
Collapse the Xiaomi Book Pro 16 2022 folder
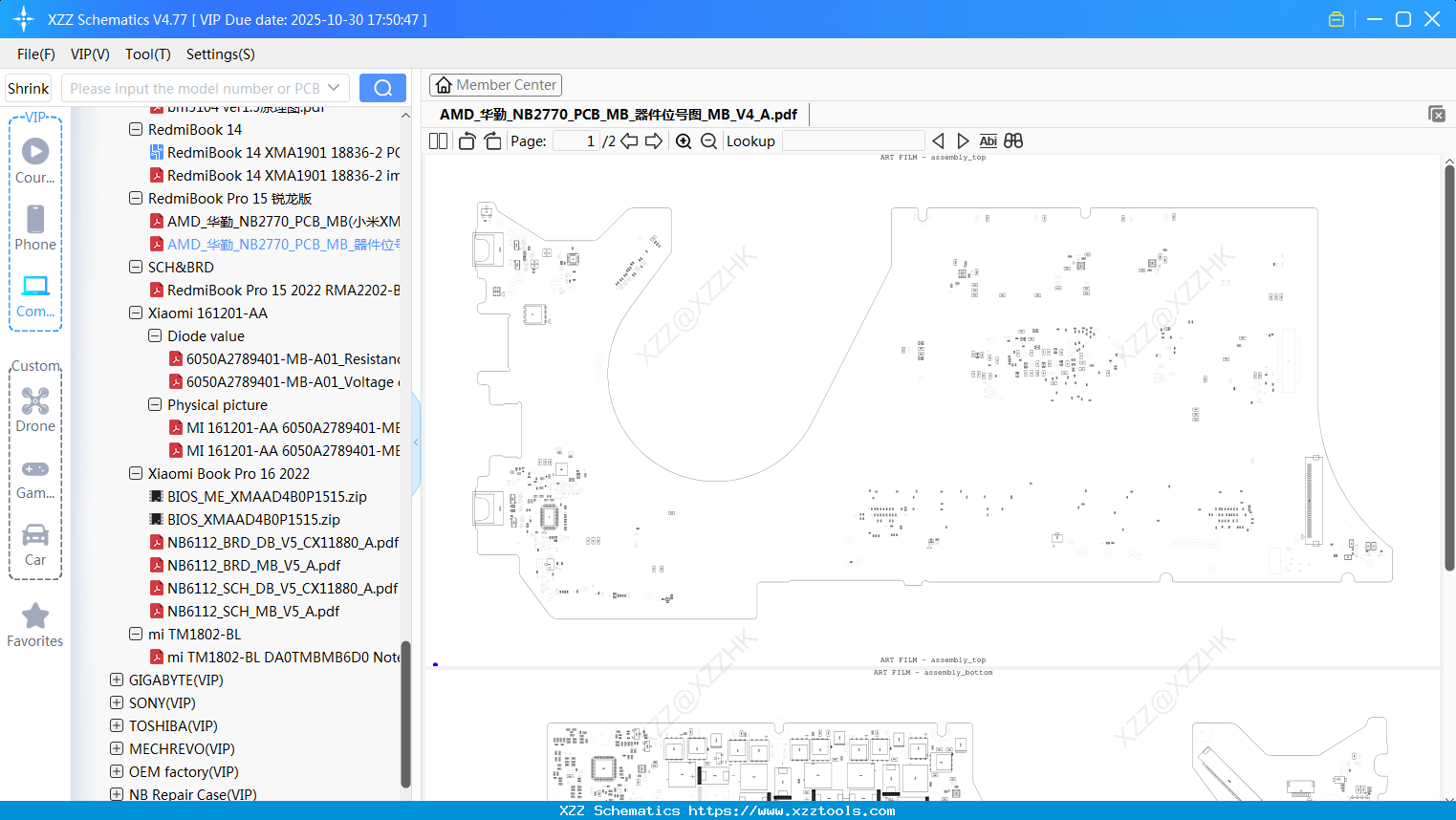[136, 473]
